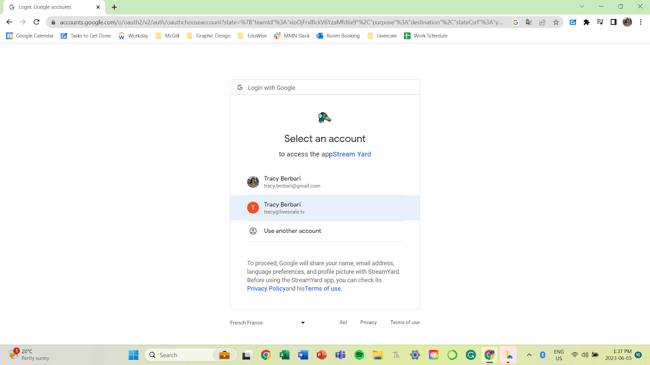Open the Work Schedule bookmark

click(x=426, y=36)
